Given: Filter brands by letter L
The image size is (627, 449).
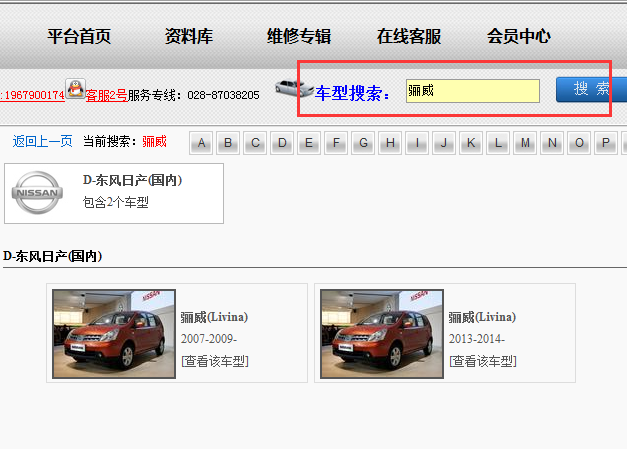Looking at the screenshot, I should tap(498, 143).
